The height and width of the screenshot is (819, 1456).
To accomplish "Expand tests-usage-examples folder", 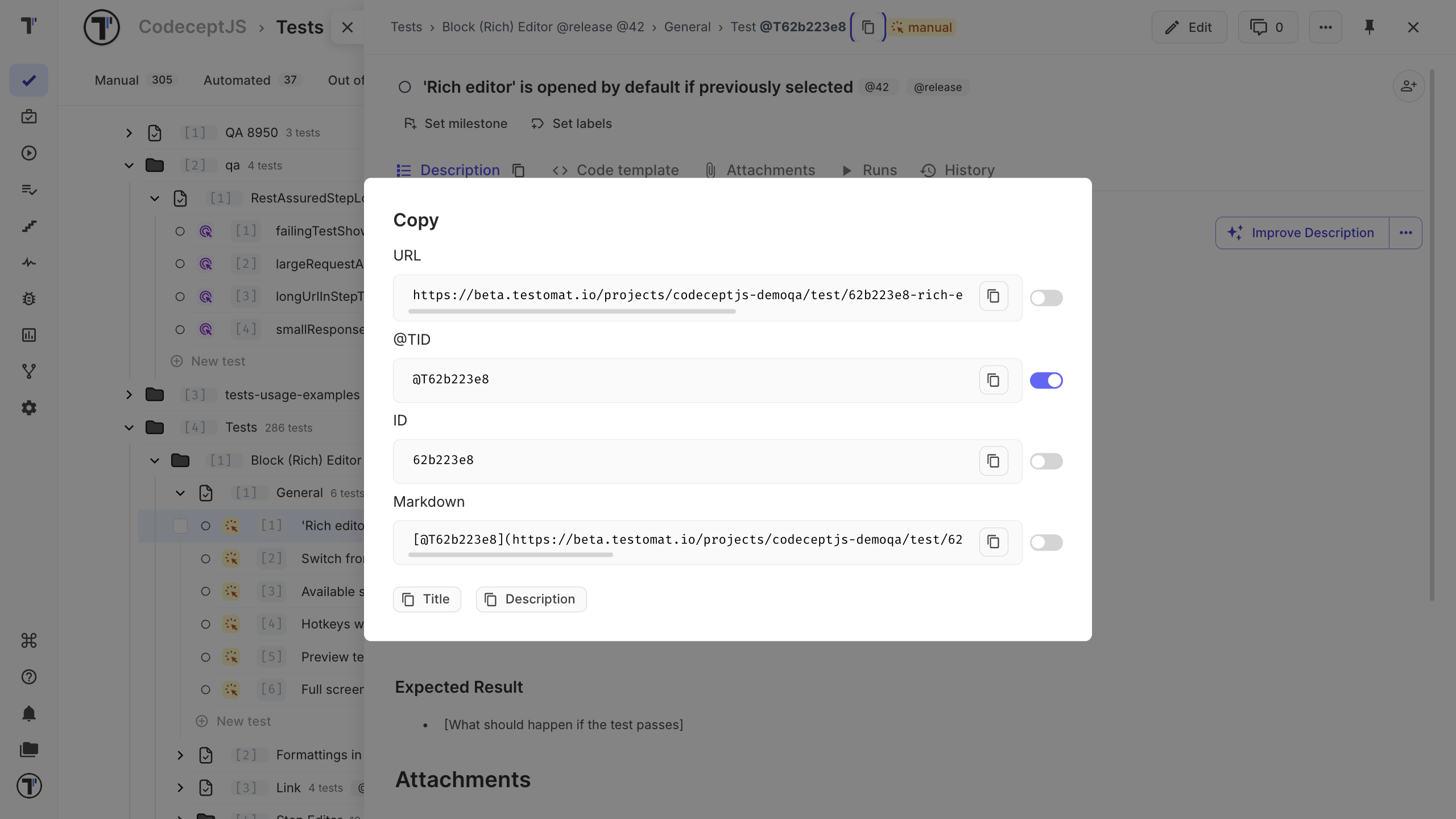I will tap(129, 395).
